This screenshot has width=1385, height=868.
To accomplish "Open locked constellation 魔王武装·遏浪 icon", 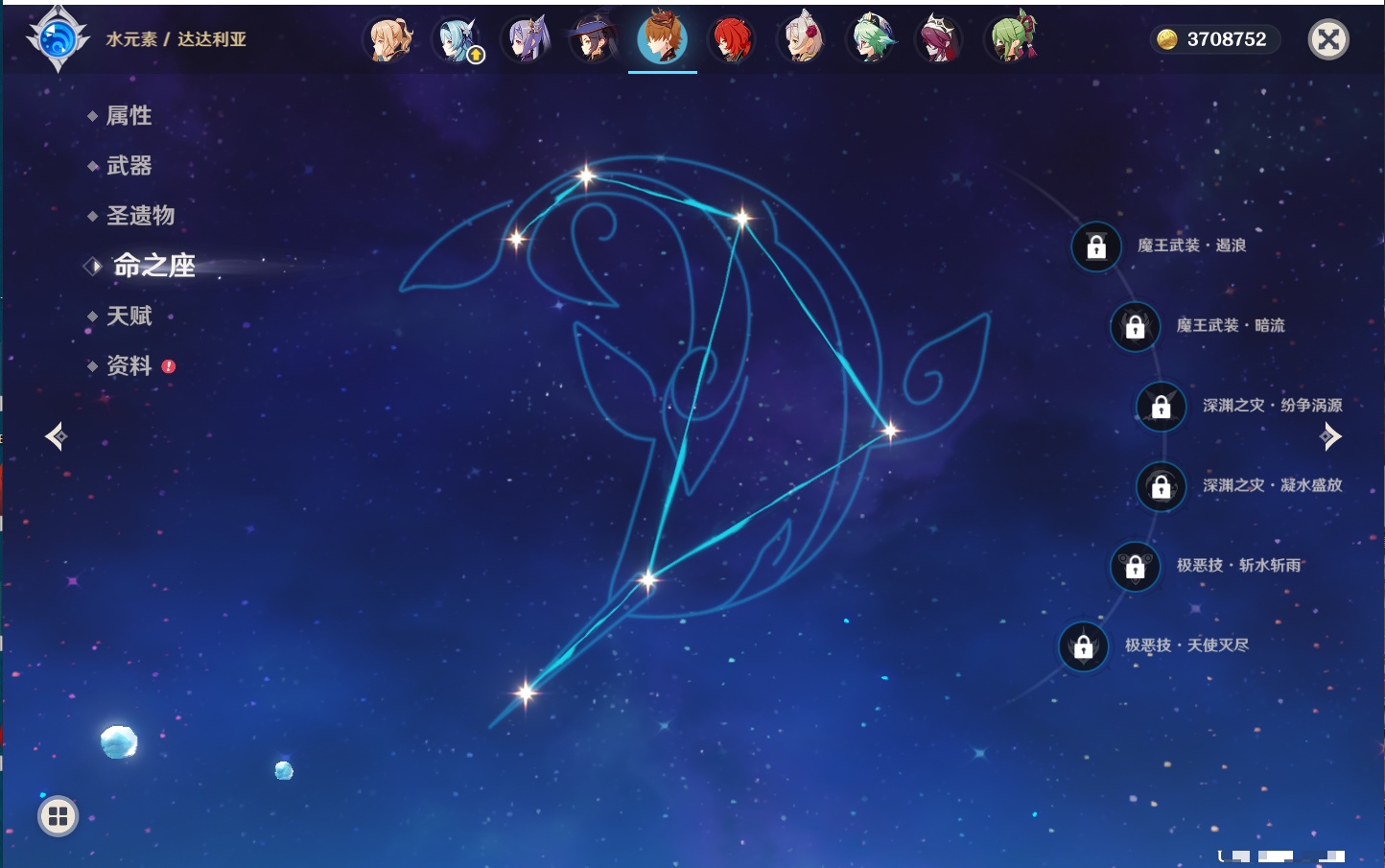I will pos(1096,246).
